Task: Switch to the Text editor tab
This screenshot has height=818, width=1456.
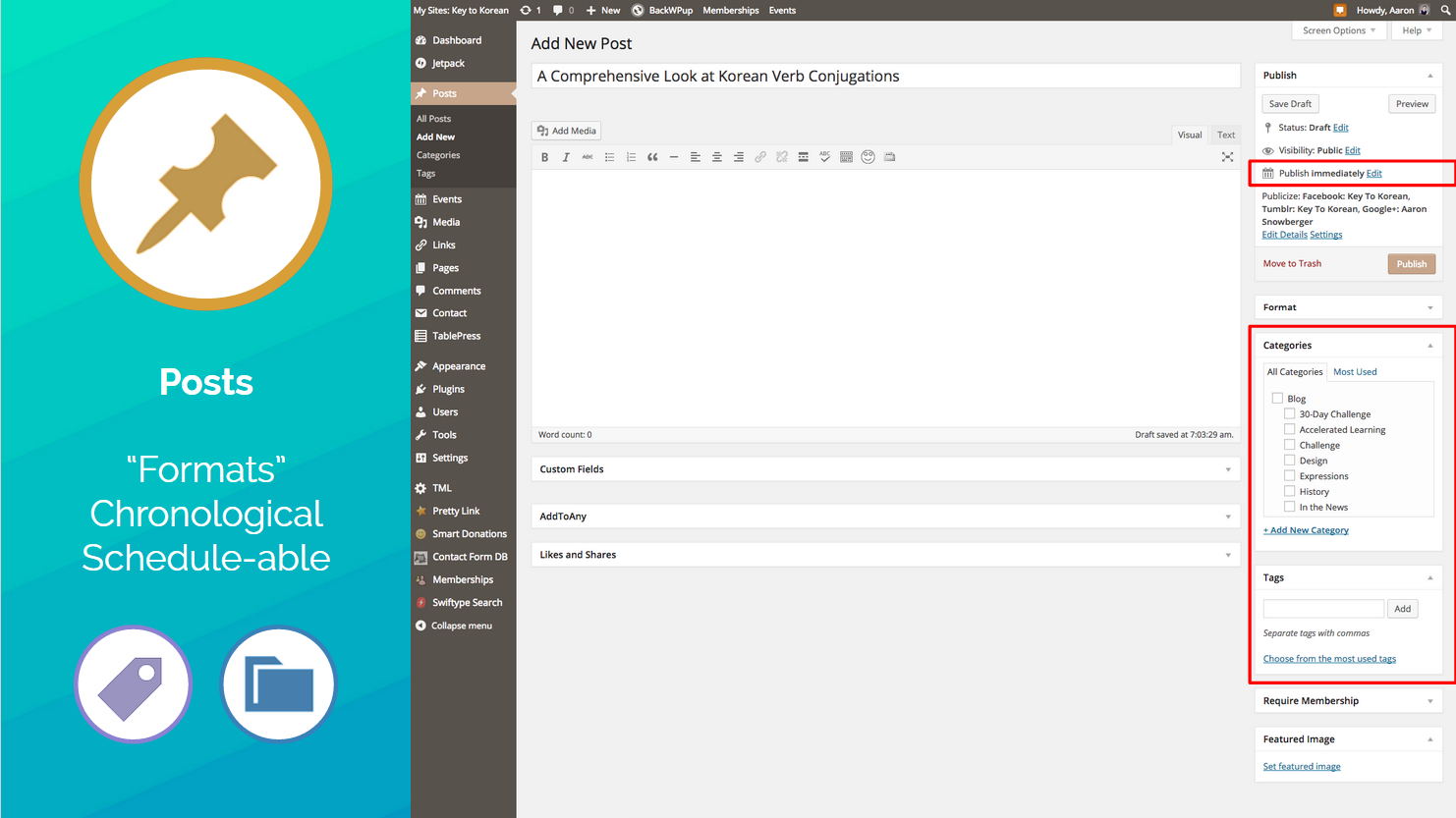Action: click(x=1225, y=135)
